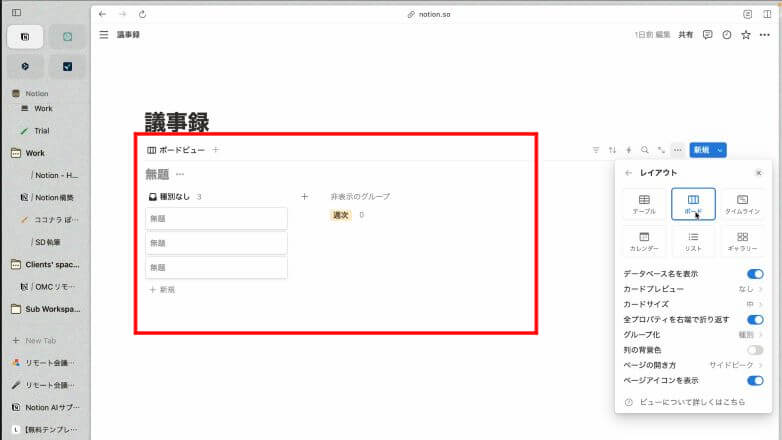
Task: Open the grouping setting
Action: 693,335
